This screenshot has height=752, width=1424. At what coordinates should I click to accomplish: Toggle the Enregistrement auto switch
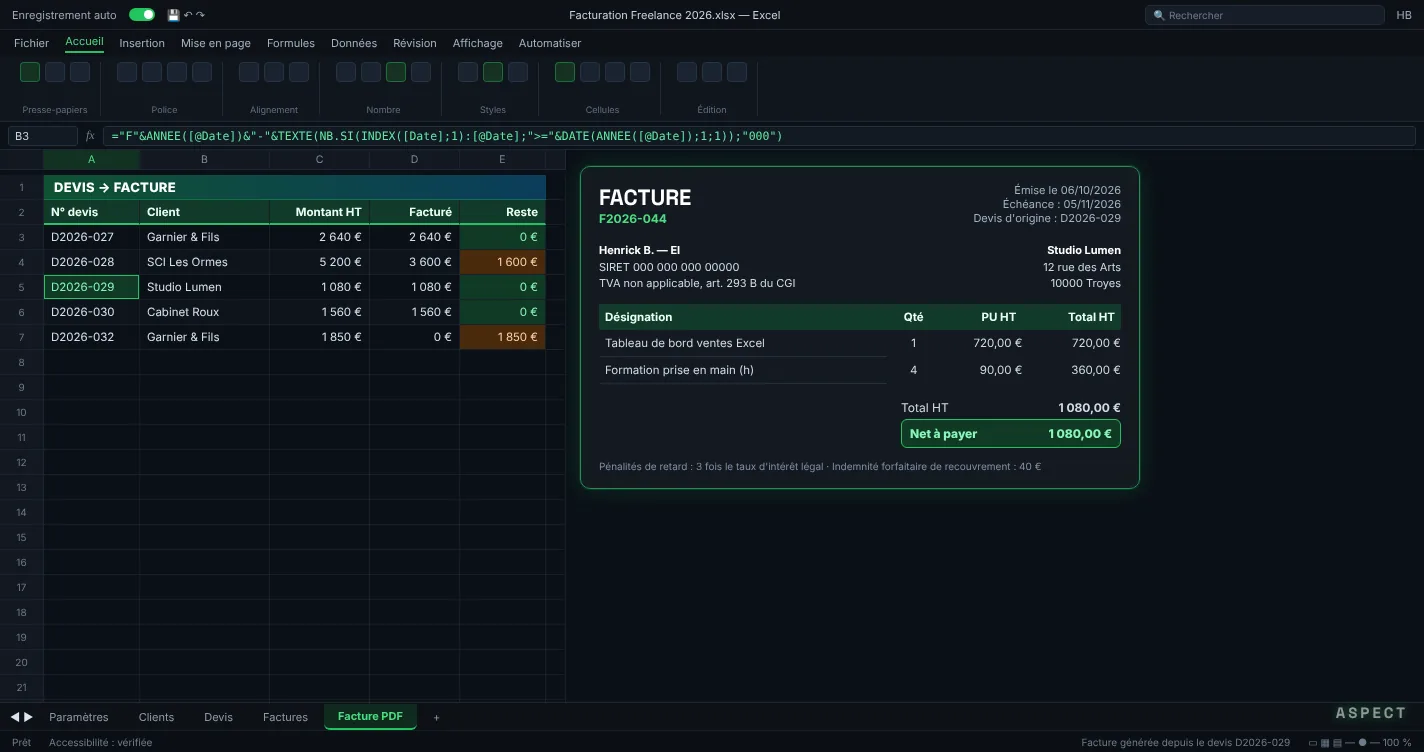[x=142, y=15]
